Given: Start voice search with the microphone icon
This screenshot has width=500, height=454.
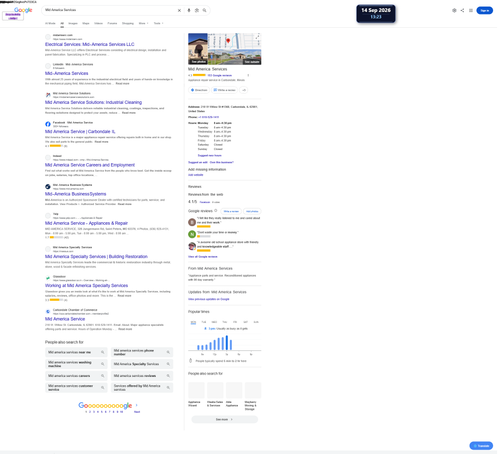Looking at the screenshot, I should [x=189, y=10].
